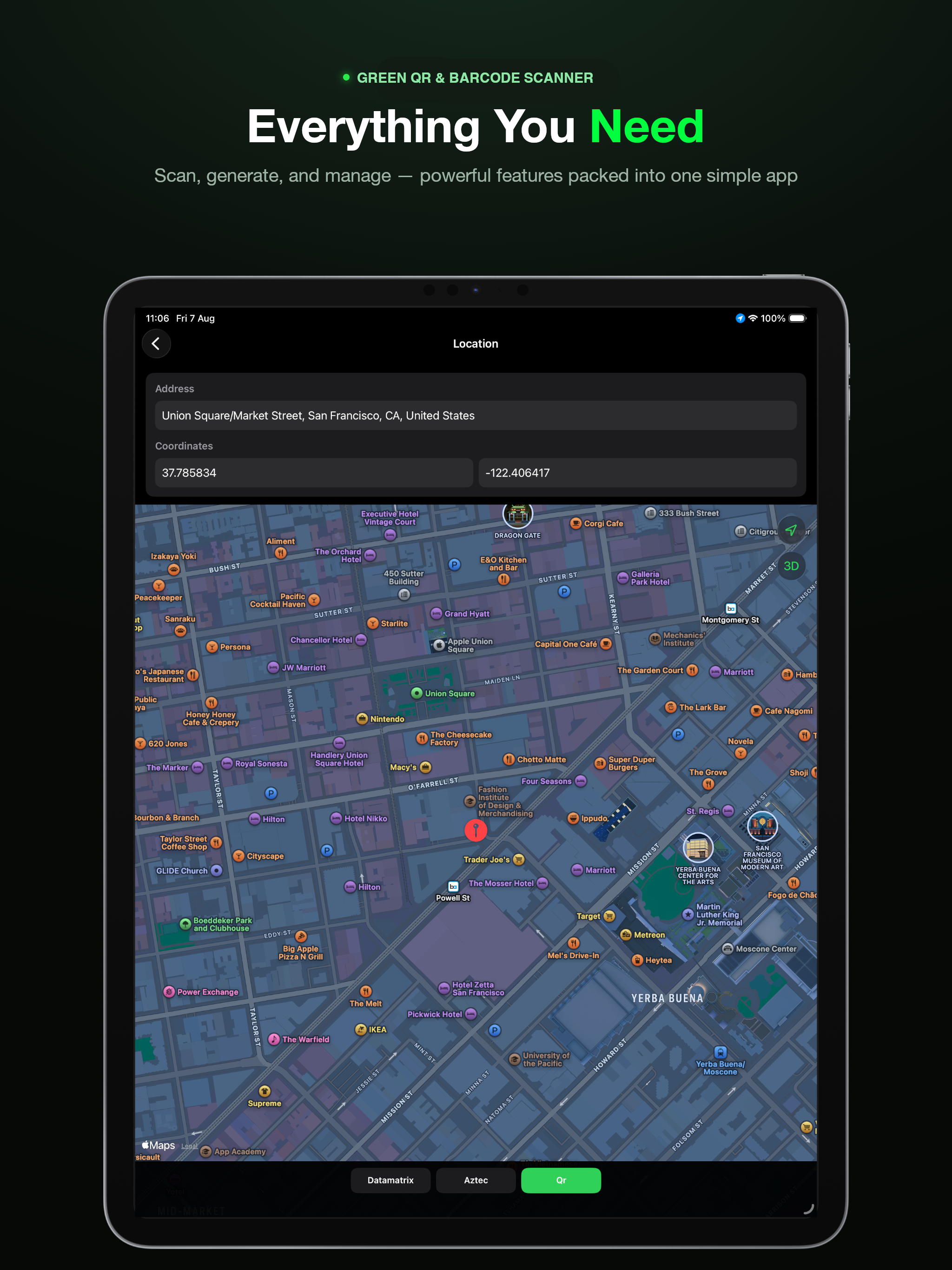Select the Datamatrix code type
Image resolution: width=952 pixels, height=1270 pixels.
pos(390,1180)
